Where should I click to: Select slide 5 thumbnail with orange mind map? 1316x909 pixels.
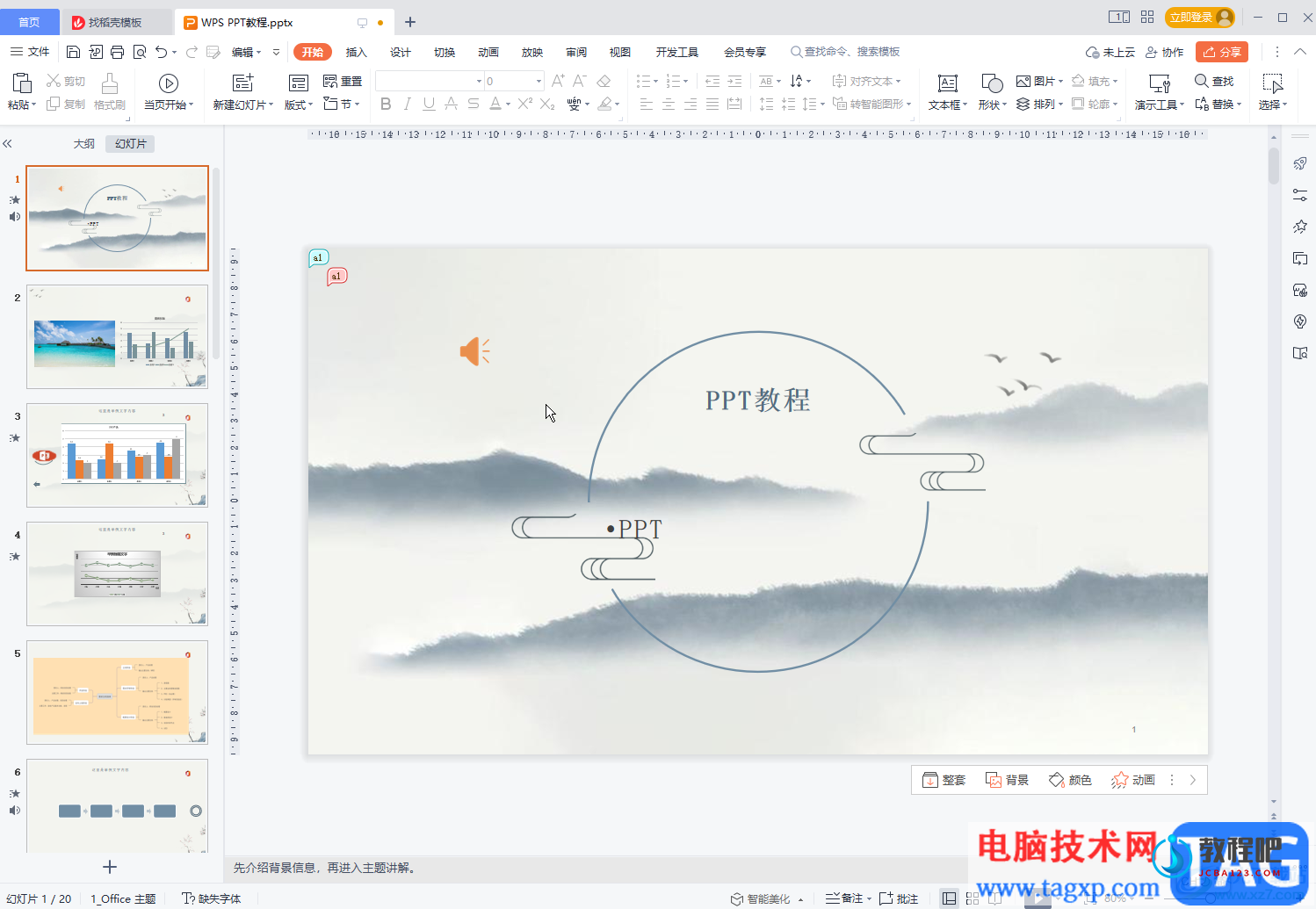click(118, 692)
